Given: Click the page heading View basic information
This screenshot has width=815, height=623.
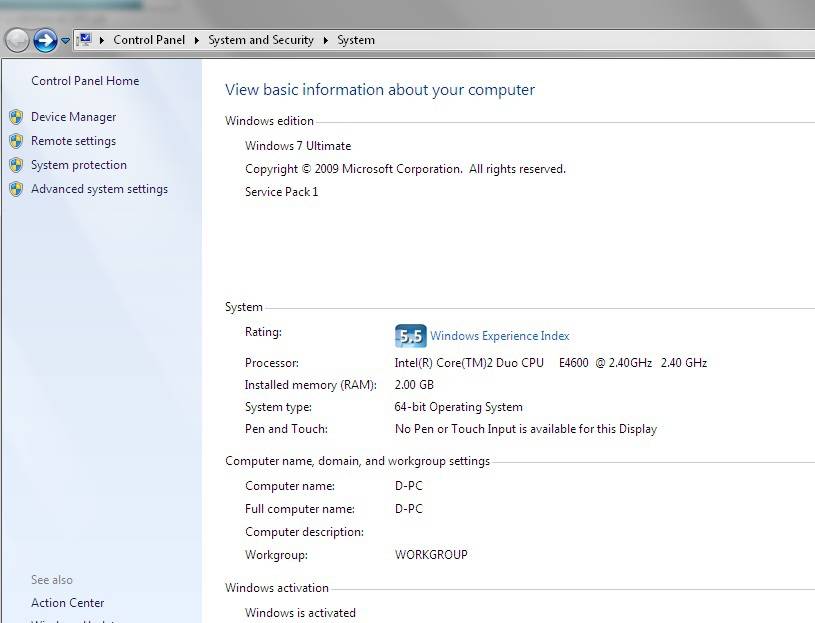Looking at the screenshot, I should point(380,89).
